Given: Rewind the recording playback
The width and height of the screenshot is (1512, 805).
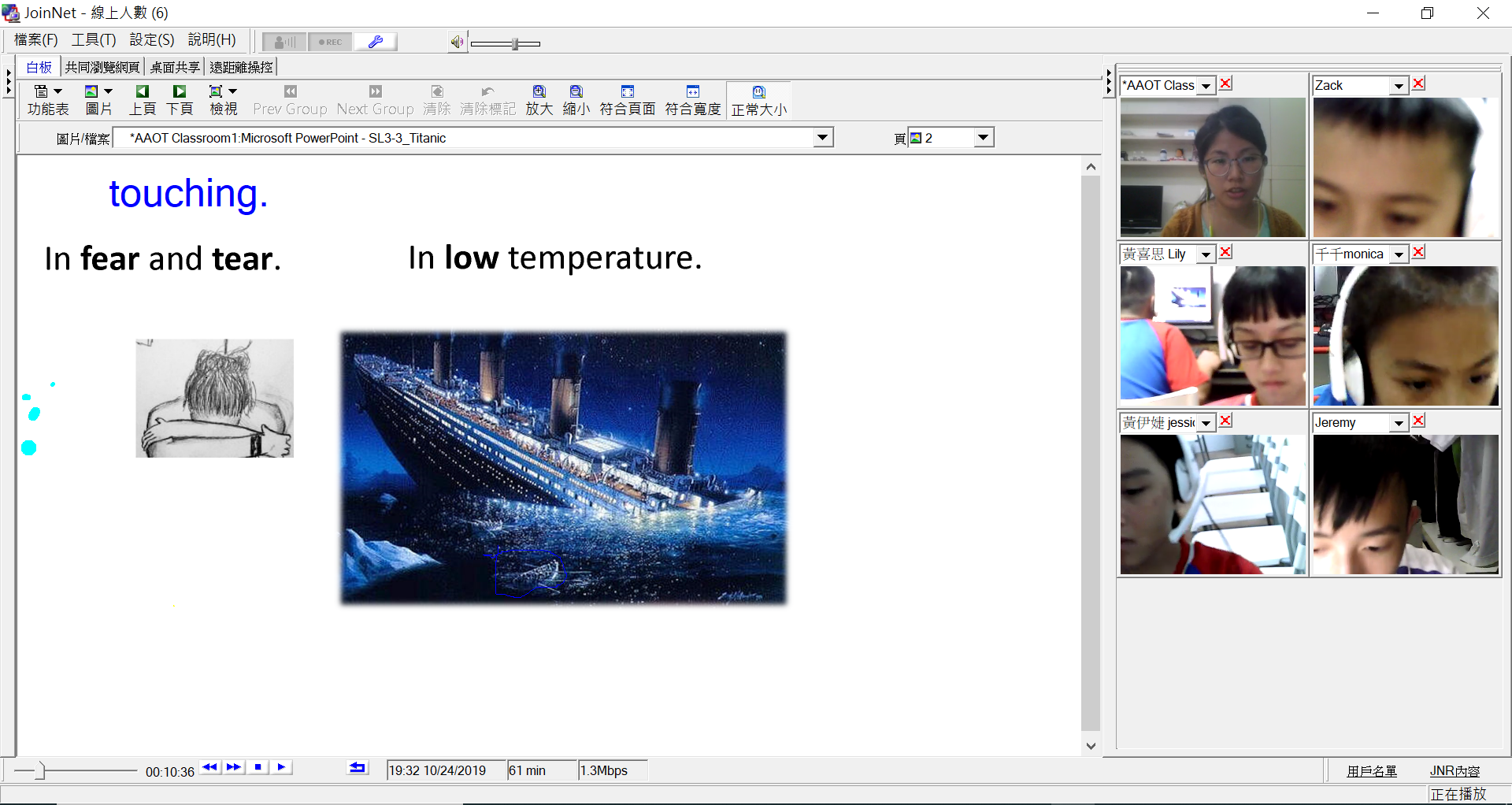Looking at the screenshot, I should tap(209, 767).
